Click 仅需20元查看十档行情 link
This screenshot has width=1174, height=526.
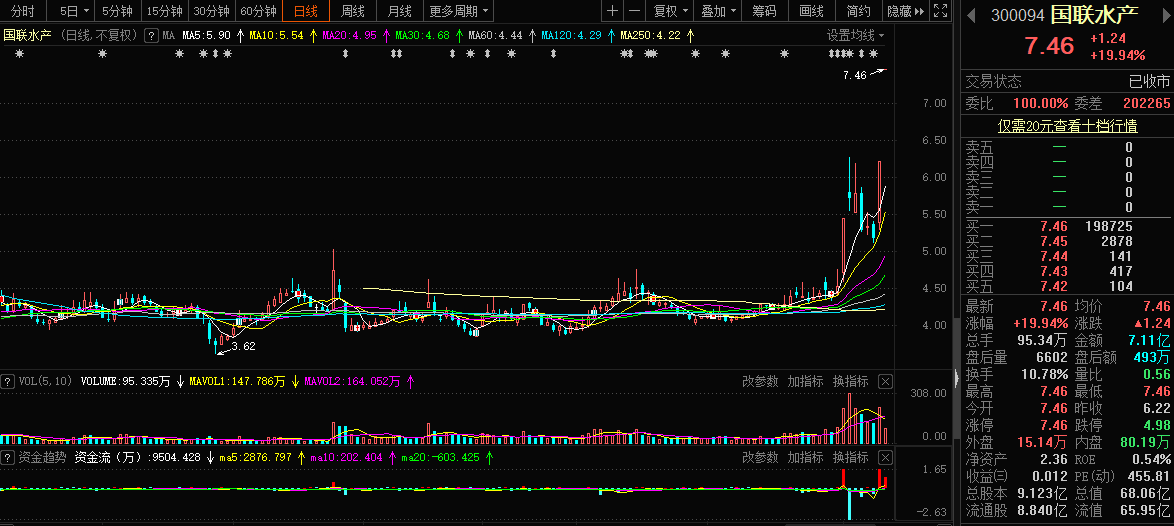click(x=1068, y=126)
